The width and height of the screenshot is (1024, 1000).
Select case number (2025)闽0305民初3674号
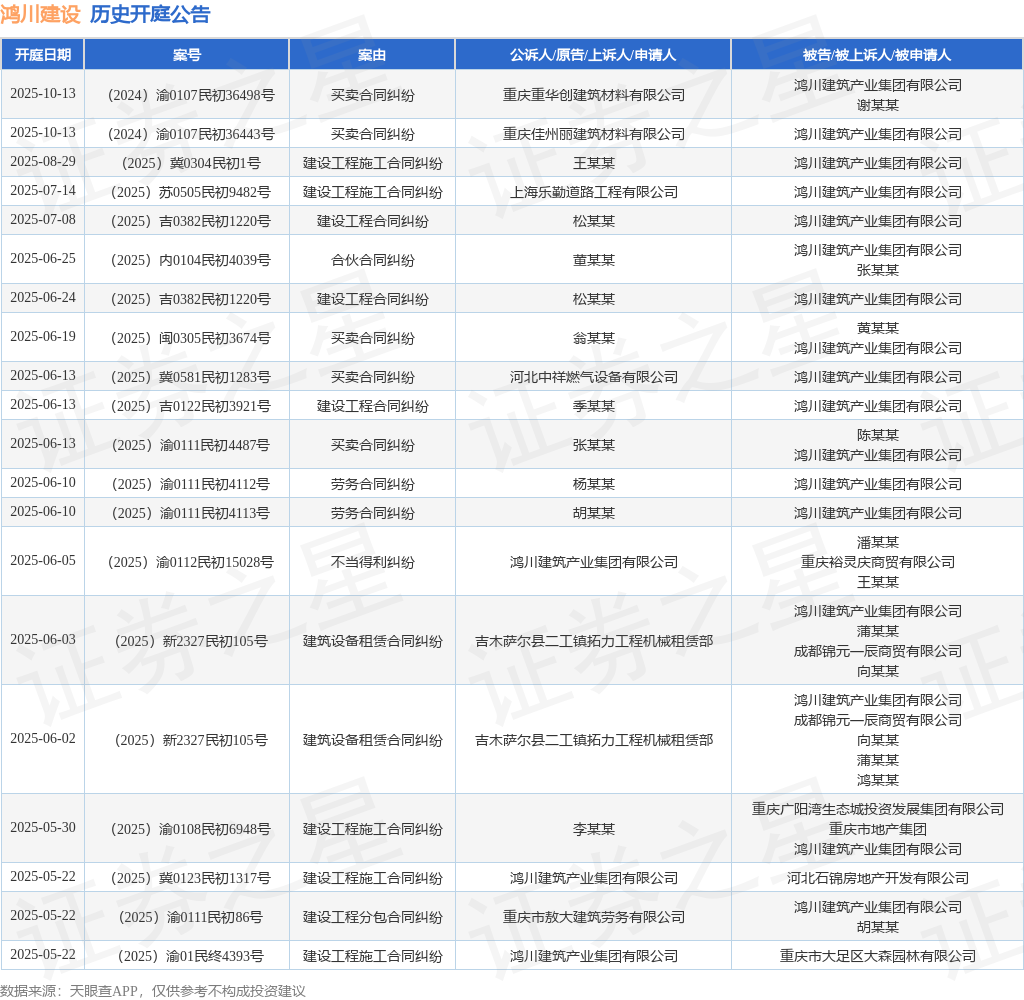tap(191, 338)
